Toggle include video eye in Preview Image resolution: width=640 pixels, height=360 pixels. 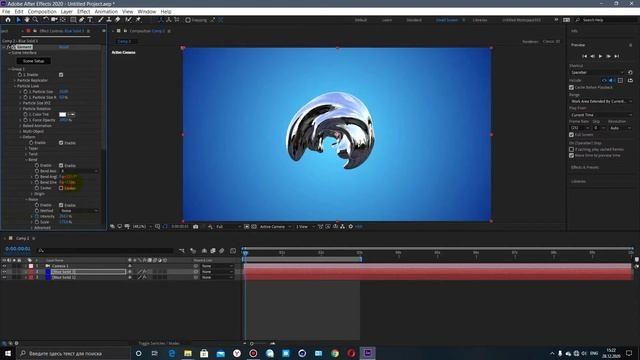click(x=604, y=80)
